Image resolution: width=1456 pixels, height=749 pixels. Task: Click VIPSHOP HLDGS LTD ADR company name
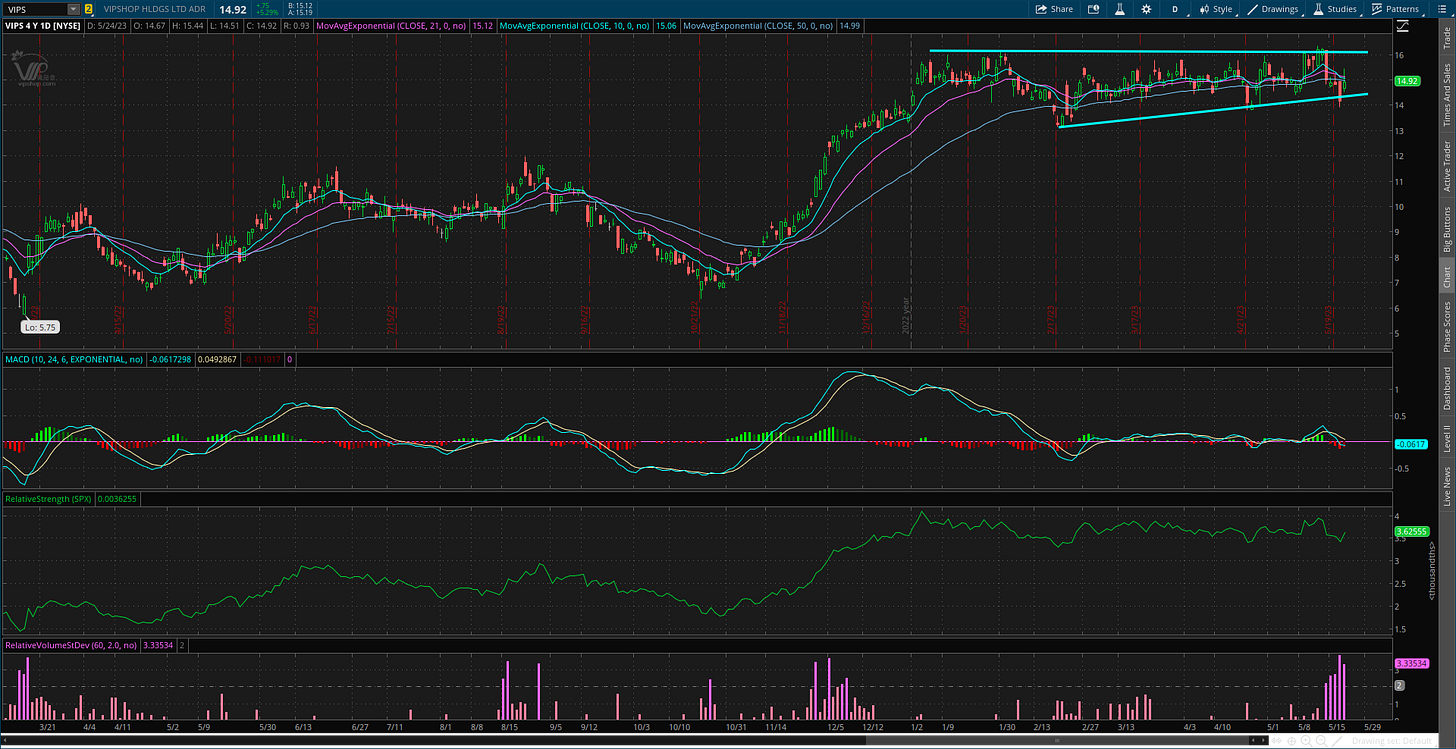pyautogui.click(x=154, y=9)
